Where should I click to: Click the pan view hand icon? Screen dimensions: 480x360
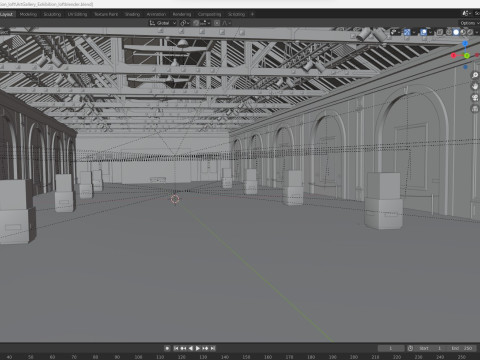click(475, 86)
